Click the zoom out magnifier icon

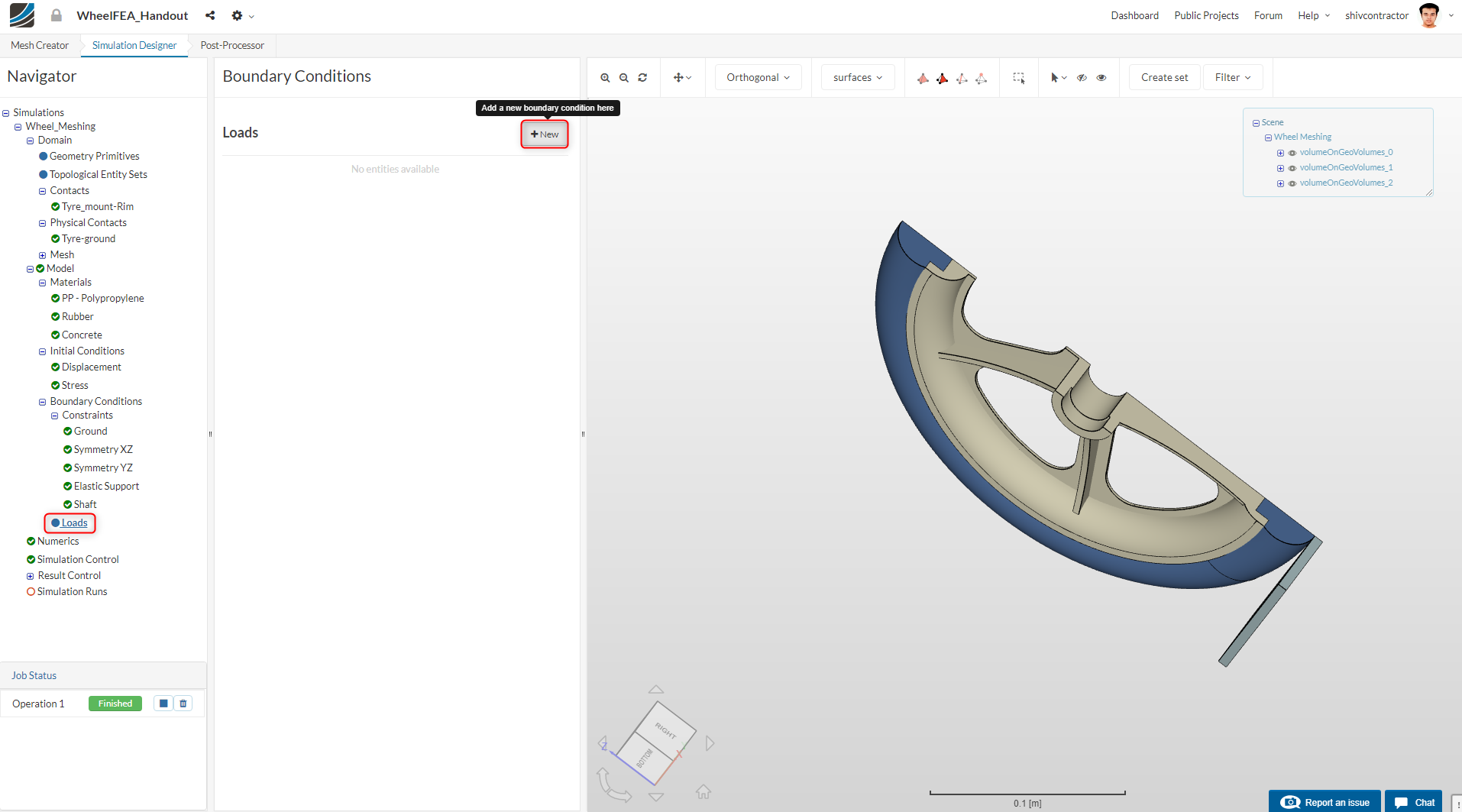(624, 78)
